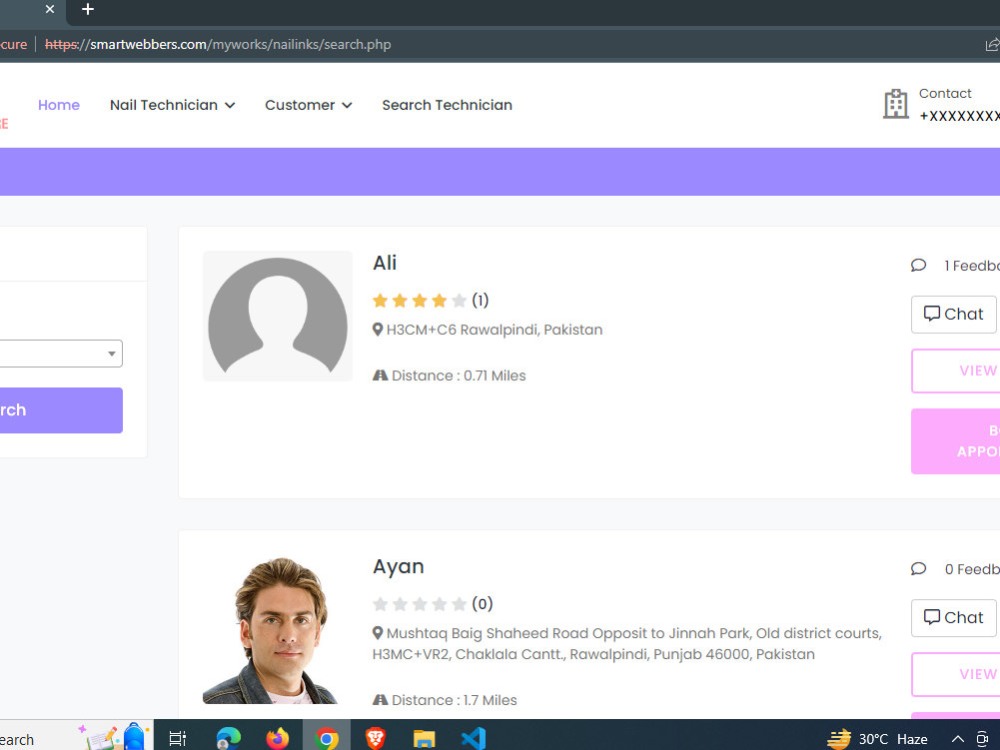Open File Explorer from the taskbar
The width and height of the screenshot is (1000, 750).
click(x=424, y=739)
